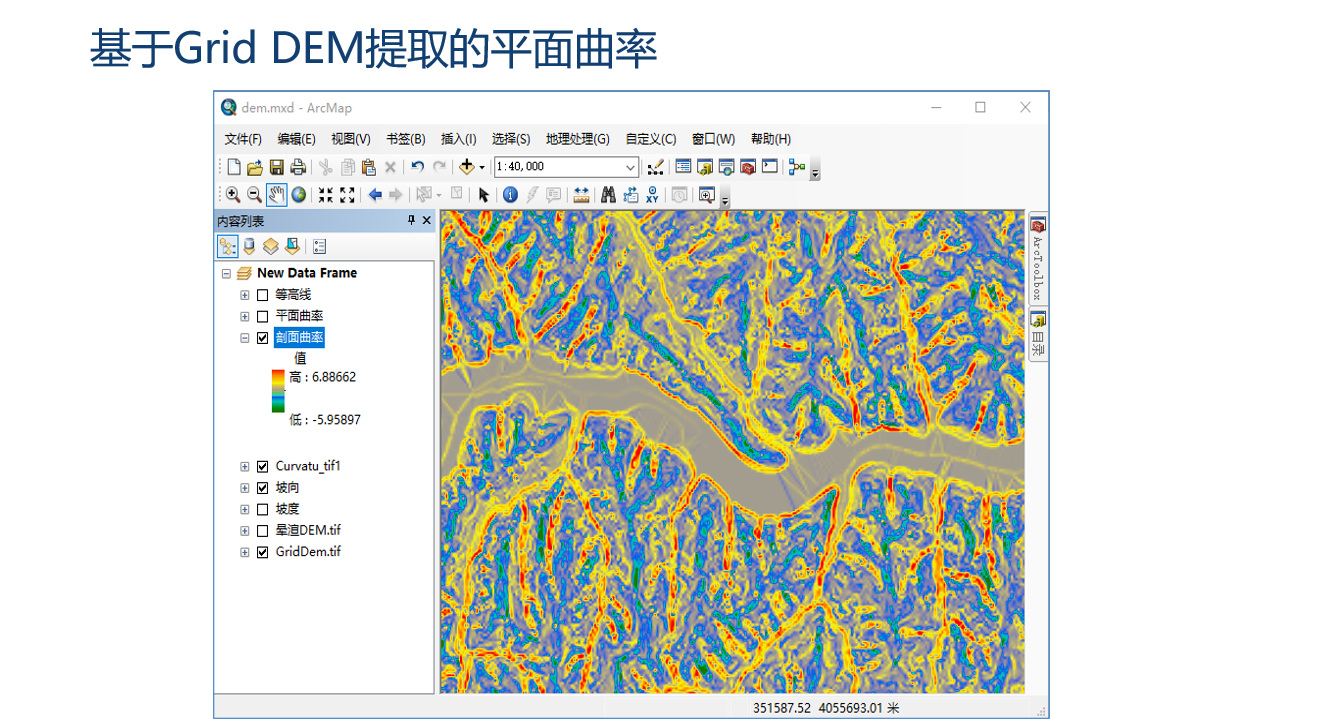This screenshot has width=1317, height=719.
Task: Select the GridDem.tif layer name
Action: [308, 552]
